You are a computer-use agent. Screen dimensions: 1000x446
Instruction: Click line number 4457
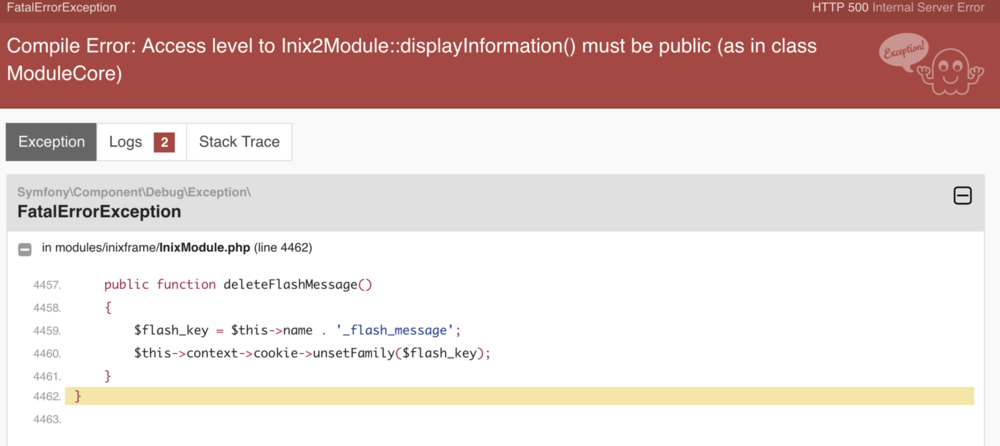(46, 285)
